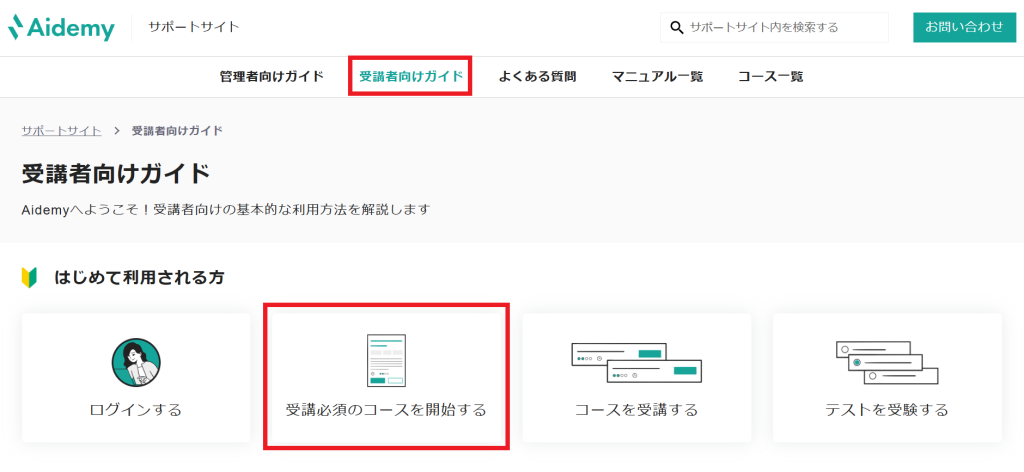1024x472 pixels.
Task: Click the course list icon above コースを受講する
Action: [x=635, y=362]
